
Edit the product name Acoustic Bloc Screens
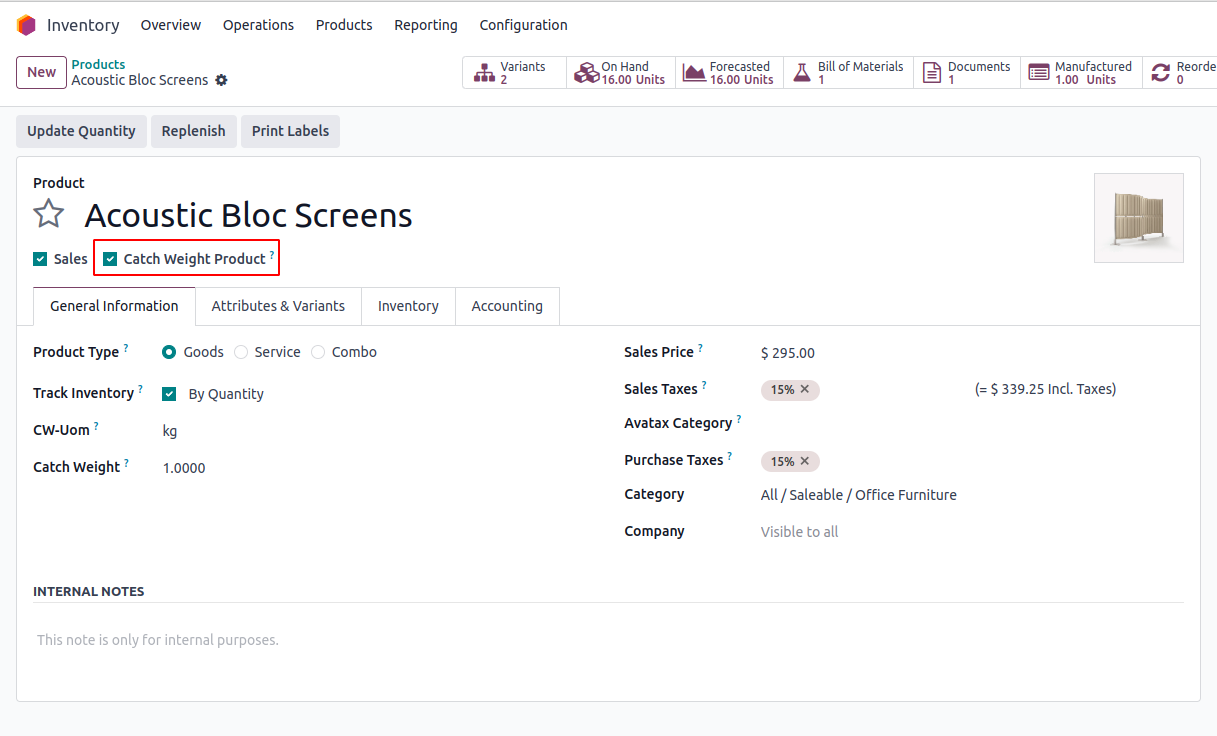tap(248, 215)
